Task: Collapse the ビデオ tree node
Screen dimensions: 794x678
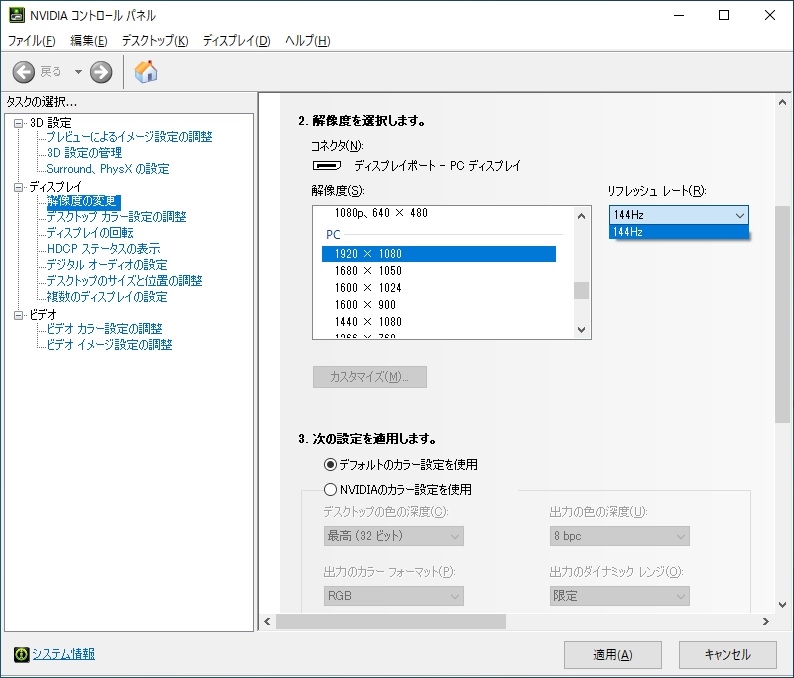Action: [x=19, y=315]
